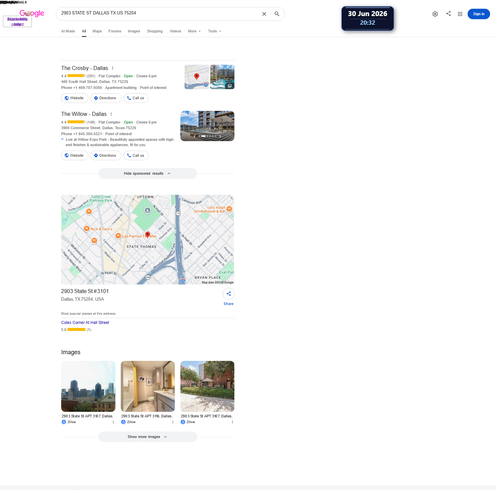Viewport: 500px width, 490px height.
Task: Click The Willow Website button
Action: point(74,155)
